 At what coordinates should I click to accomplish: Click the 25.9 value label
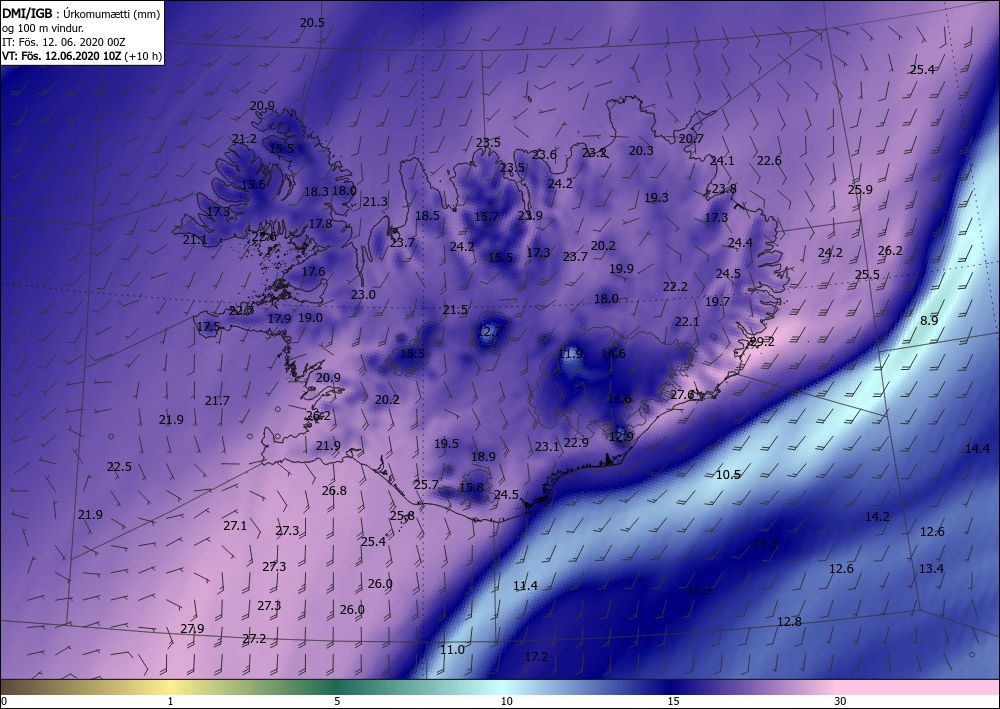pos(860,189)
